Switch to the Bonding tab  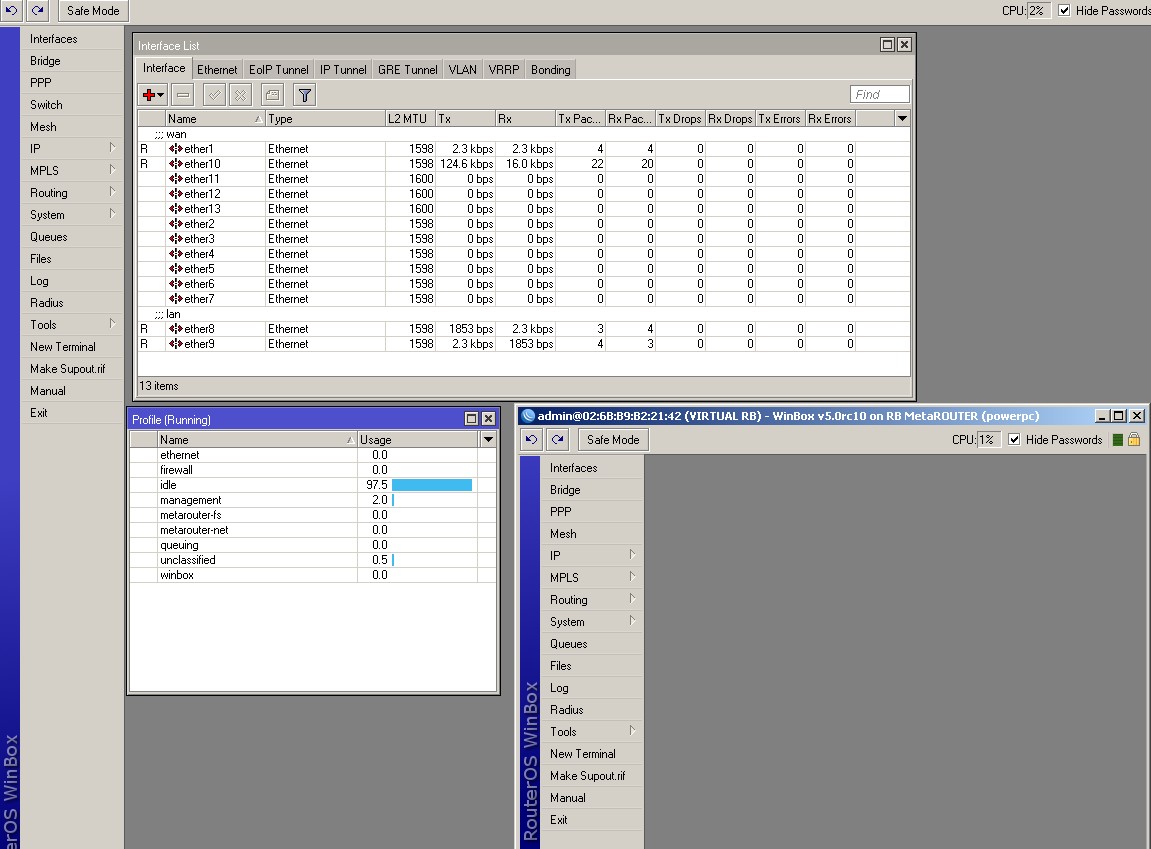pos(551,70)
